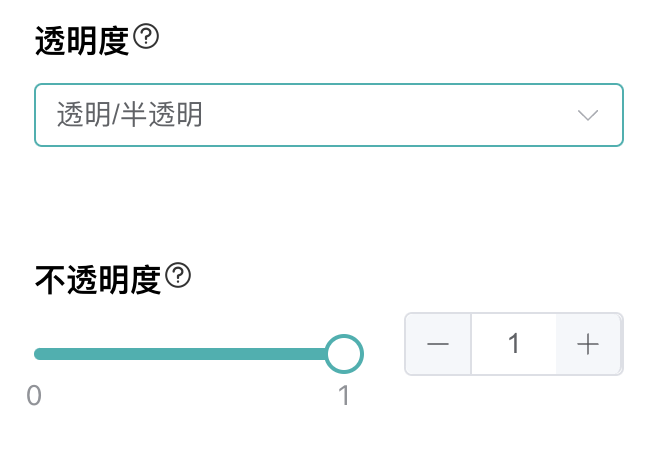The width and height of the screenshot is (672, 456).
Task: Click the left end of the opacity slider
Action: (38, 353)
